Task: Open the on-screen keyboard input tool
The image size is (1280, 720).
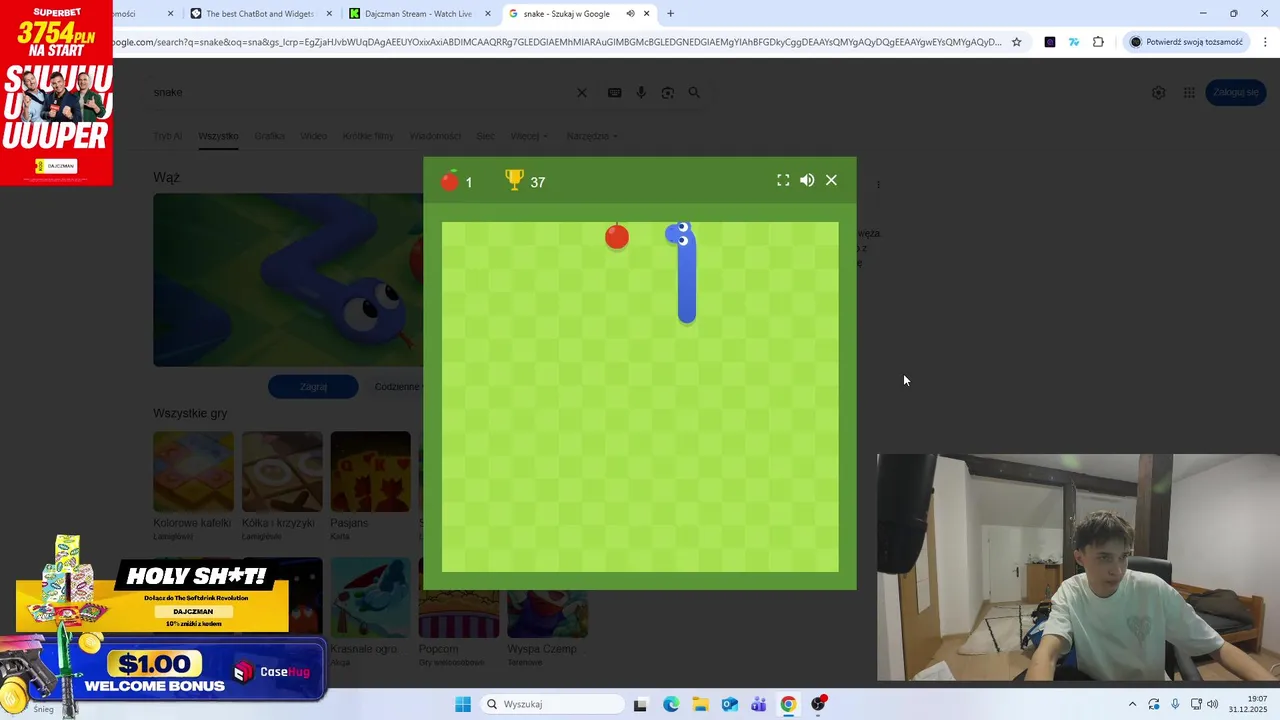Action: [x=614, y=92]
